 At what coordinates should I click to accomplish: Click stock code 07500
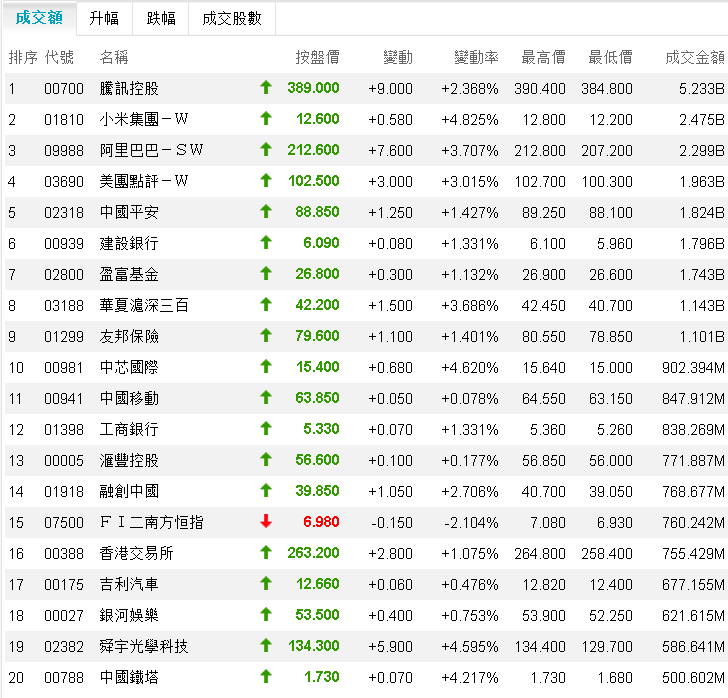(x=64, y=522)
